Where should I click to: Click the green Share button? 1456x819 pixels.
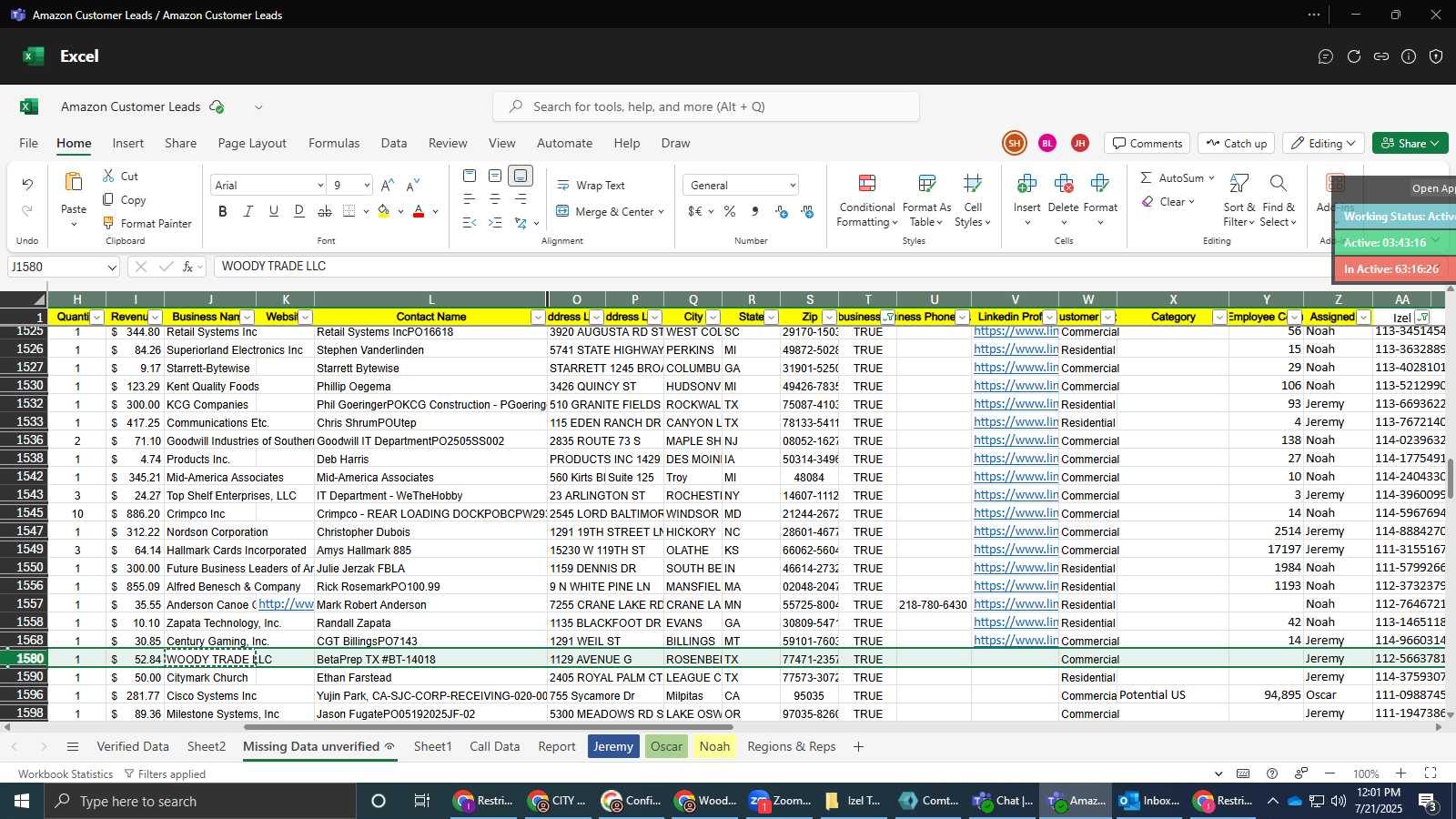[x=1410, y=143]
